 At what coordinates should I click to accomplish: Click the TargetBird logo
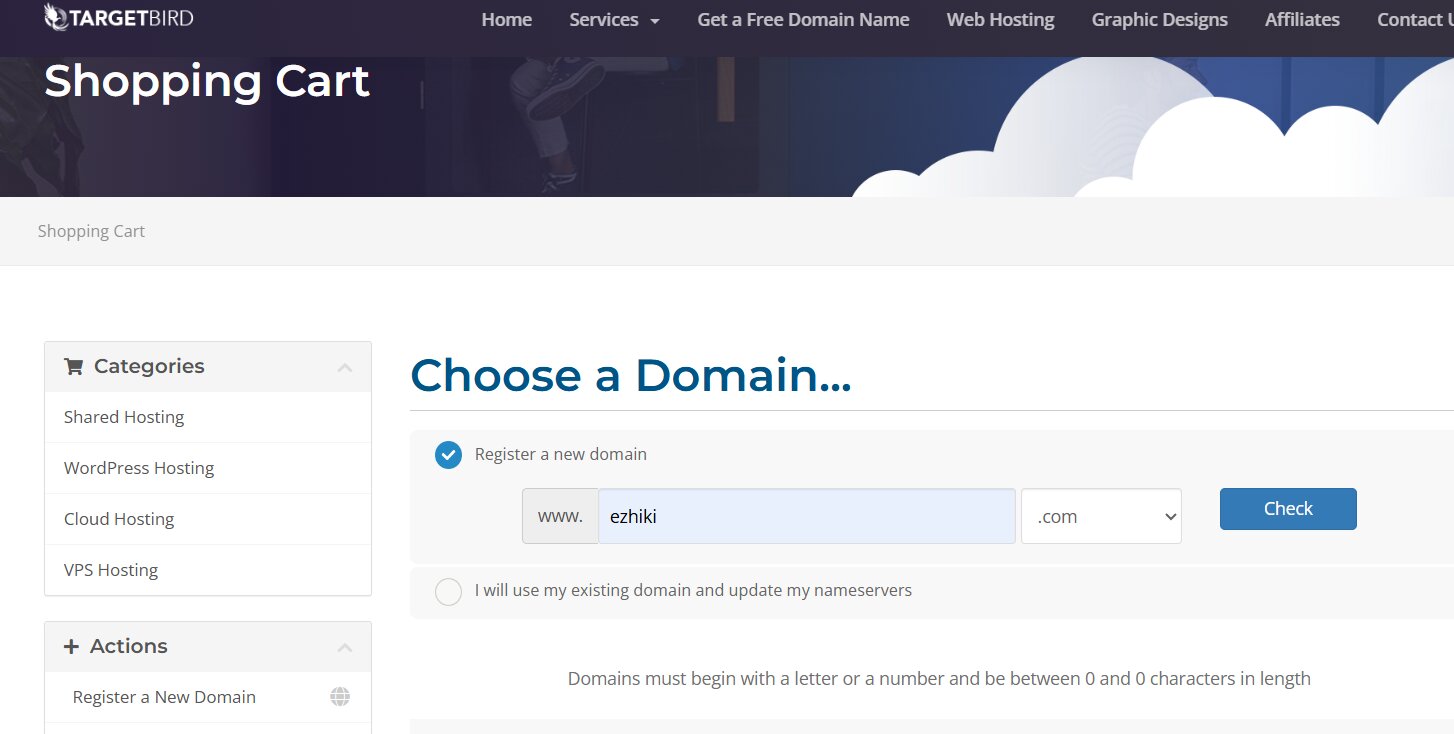pos(118,18)
